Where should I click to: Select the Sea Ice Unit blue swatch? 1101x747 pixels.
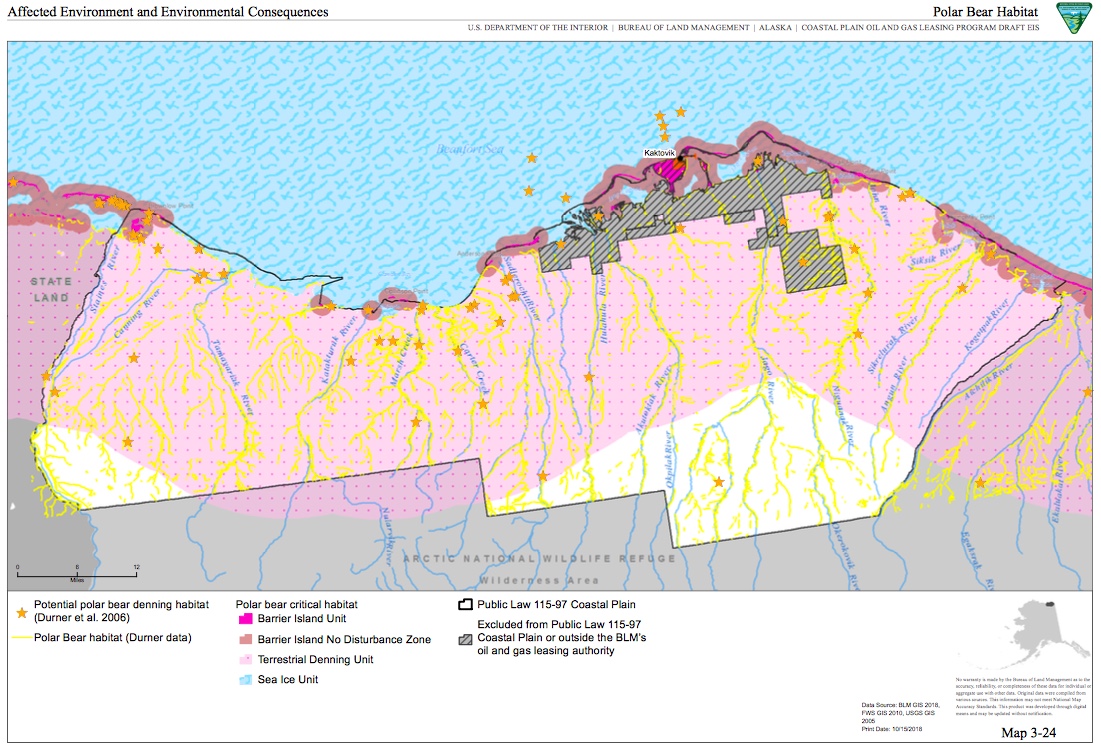click(x=246, y=680)
